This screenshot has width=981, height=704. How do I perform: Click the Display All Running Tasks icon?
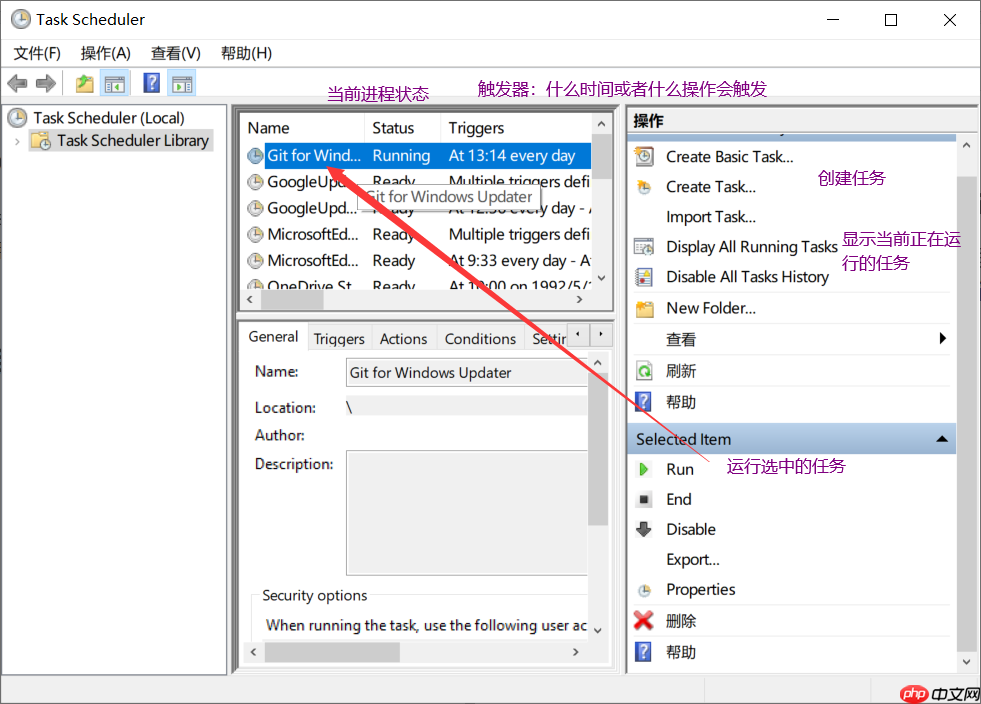point(644,247)
